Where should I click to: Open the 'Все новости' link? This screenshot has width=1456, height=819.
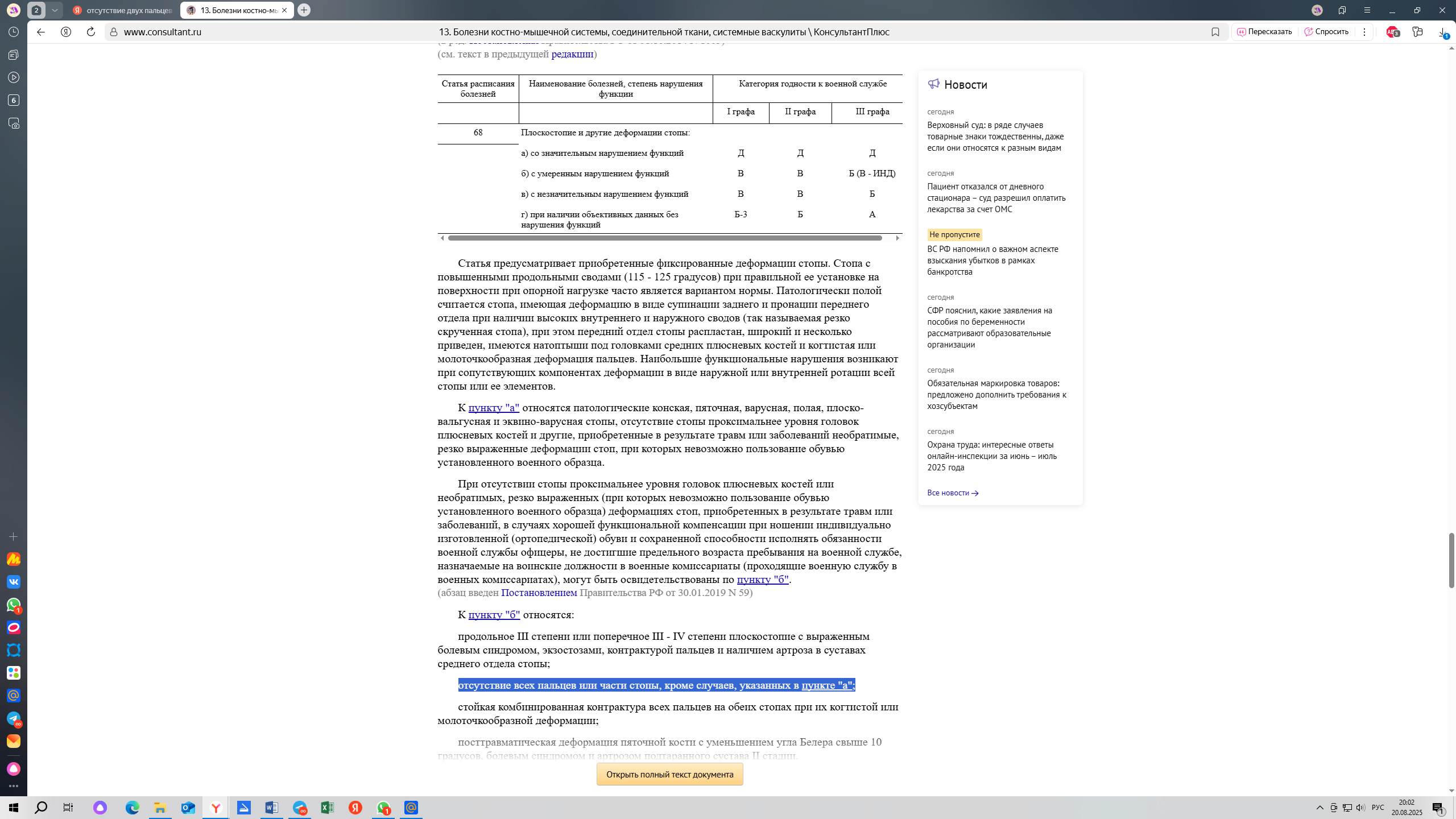[953, 493]
